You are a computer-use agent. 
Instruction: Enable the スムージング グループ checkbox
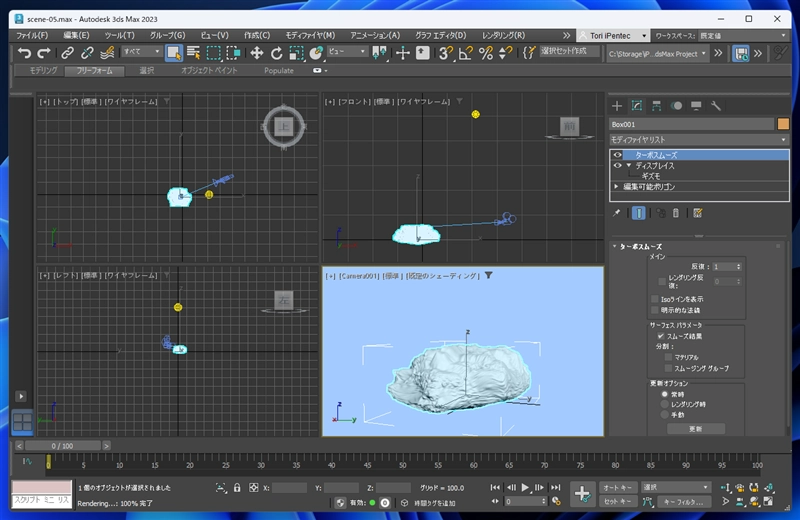tap(668, 368)
